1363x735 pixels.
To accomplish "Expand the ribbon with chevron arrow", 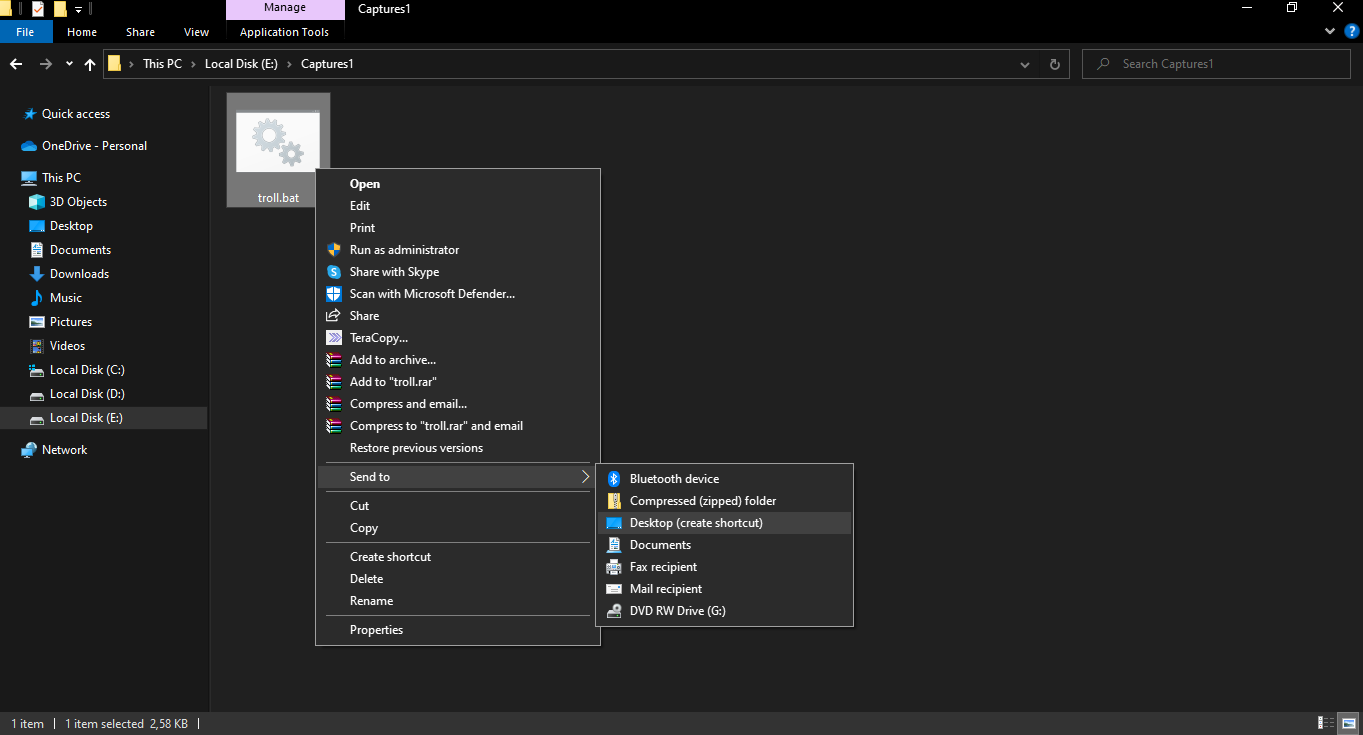I will (x=1330, y=32).
